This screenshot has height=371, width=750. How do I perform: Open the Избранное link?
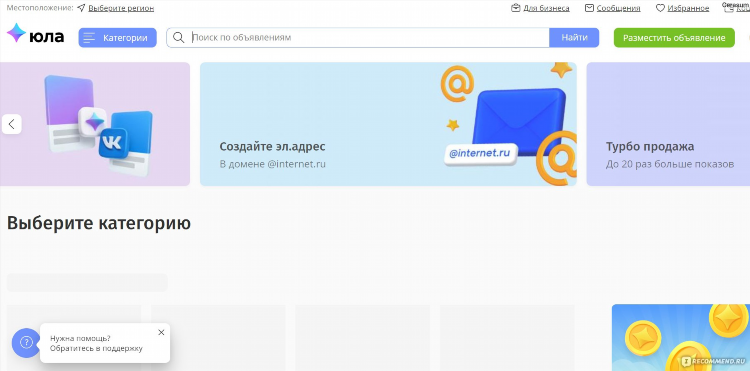688,8
